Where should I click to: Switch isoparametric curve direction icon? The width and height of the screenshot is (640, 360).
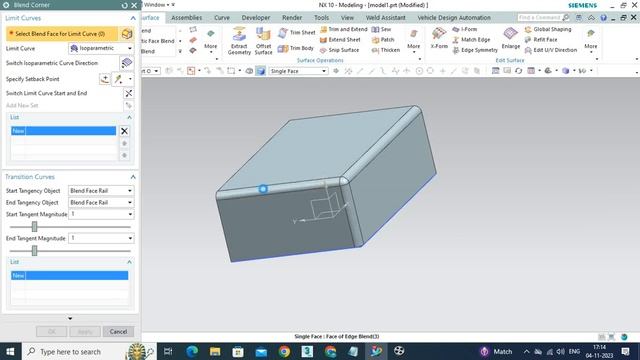pos(127,63)
